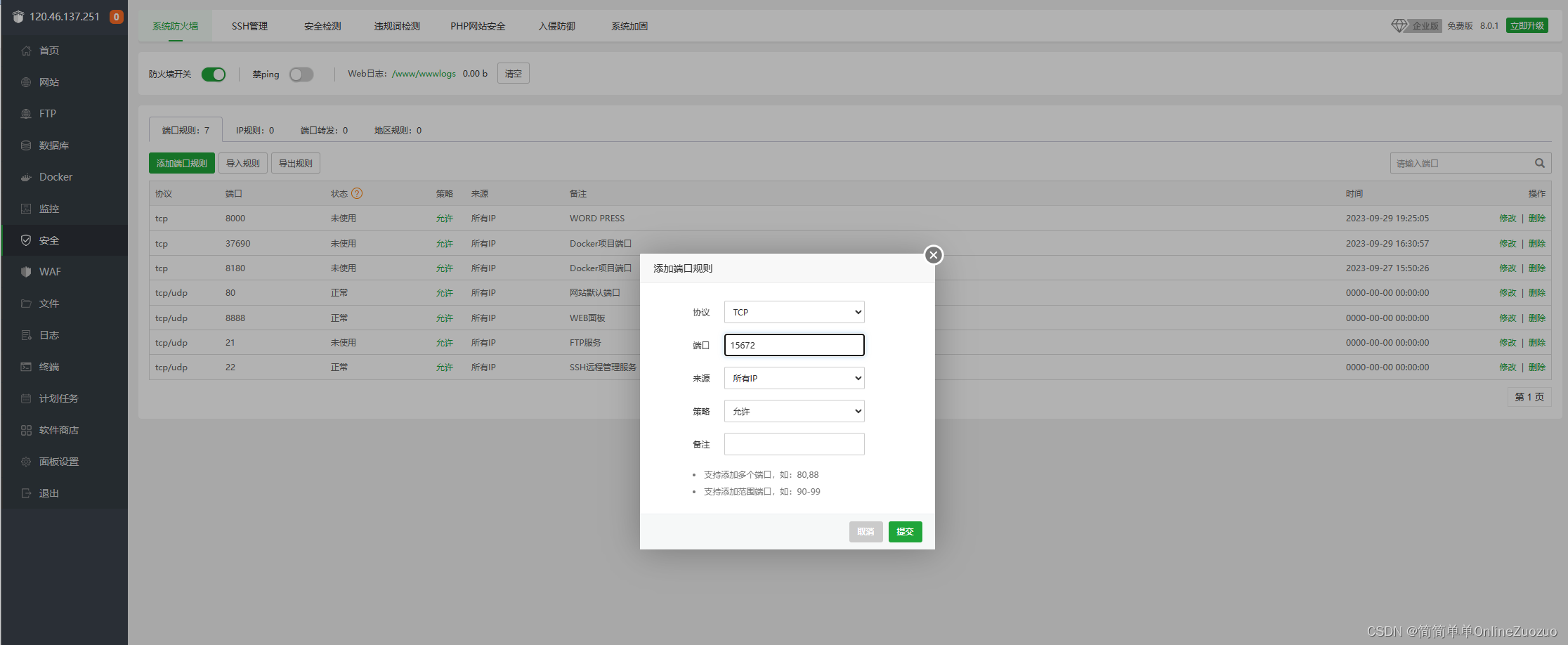The image size is (1568, 645).
Task: Click the 添加端口规则 green button
Action: 182,163
